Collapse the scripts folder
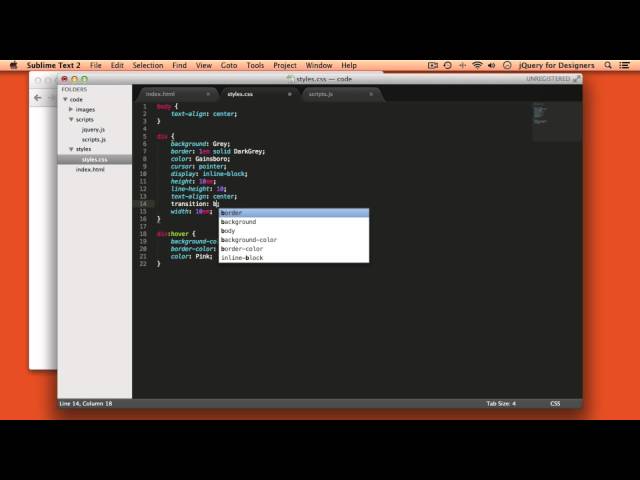Viewport: 640px width, 480px height. pyautogui.click(x=71, y=119)
